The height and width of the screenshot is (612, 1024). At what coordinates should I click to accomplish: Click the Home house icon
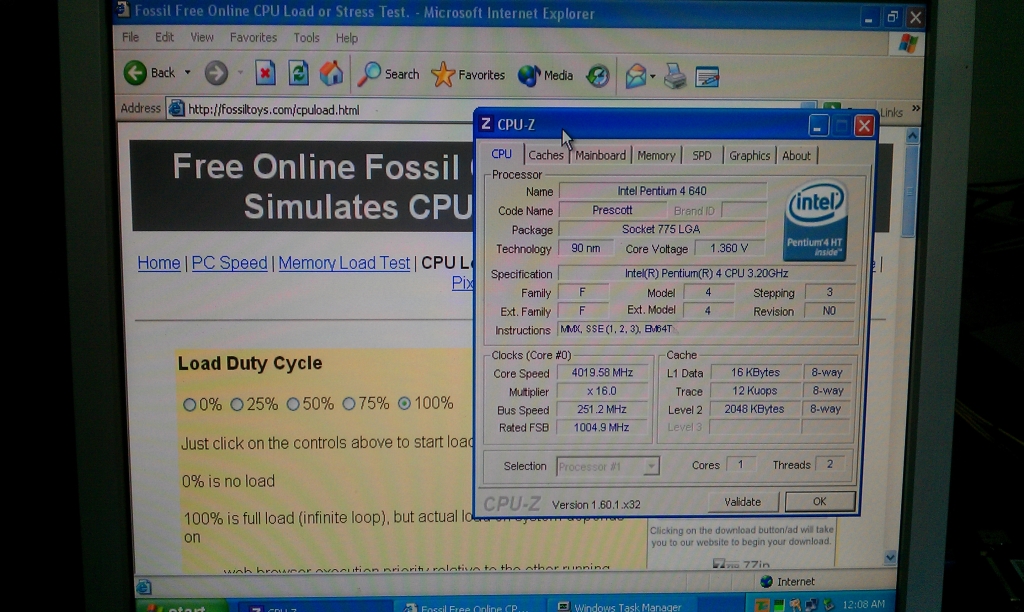pyautogui.click(x=331, y=73)
